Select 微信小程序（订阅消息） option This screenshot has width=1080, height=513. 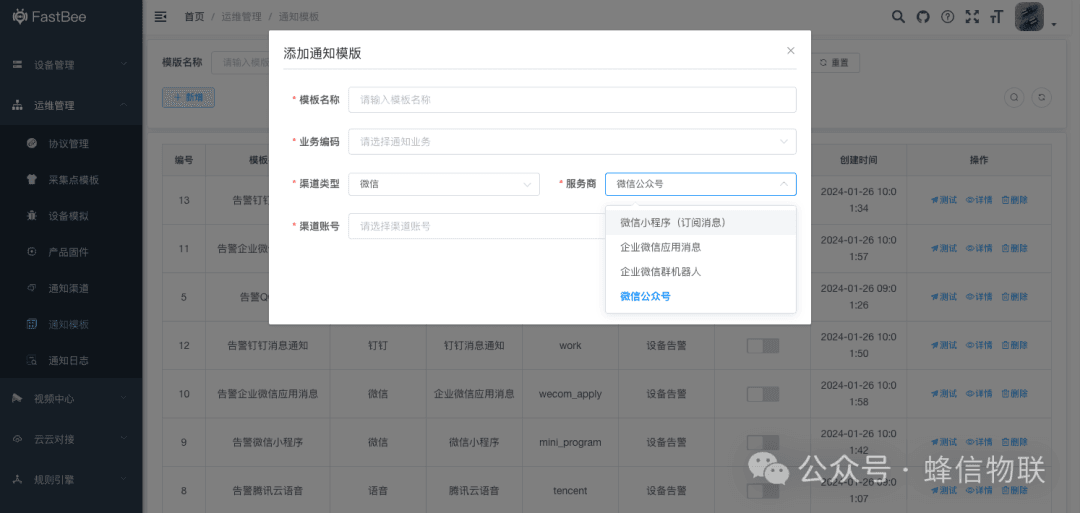coord(700,223)
